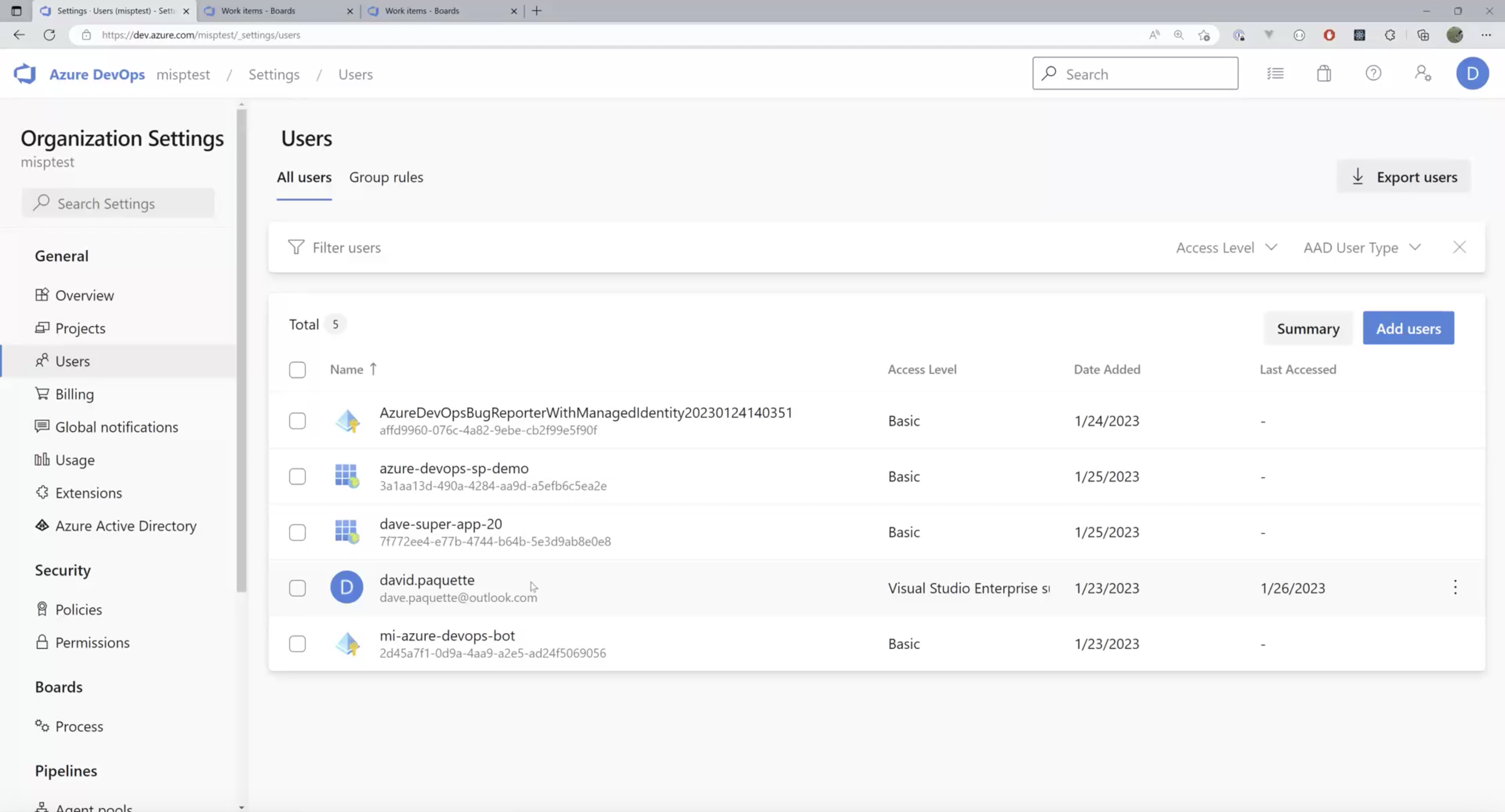The image size is (1505, 812).
Task: Click the sidebar vertical scrollbar
Action: [241, 351]
